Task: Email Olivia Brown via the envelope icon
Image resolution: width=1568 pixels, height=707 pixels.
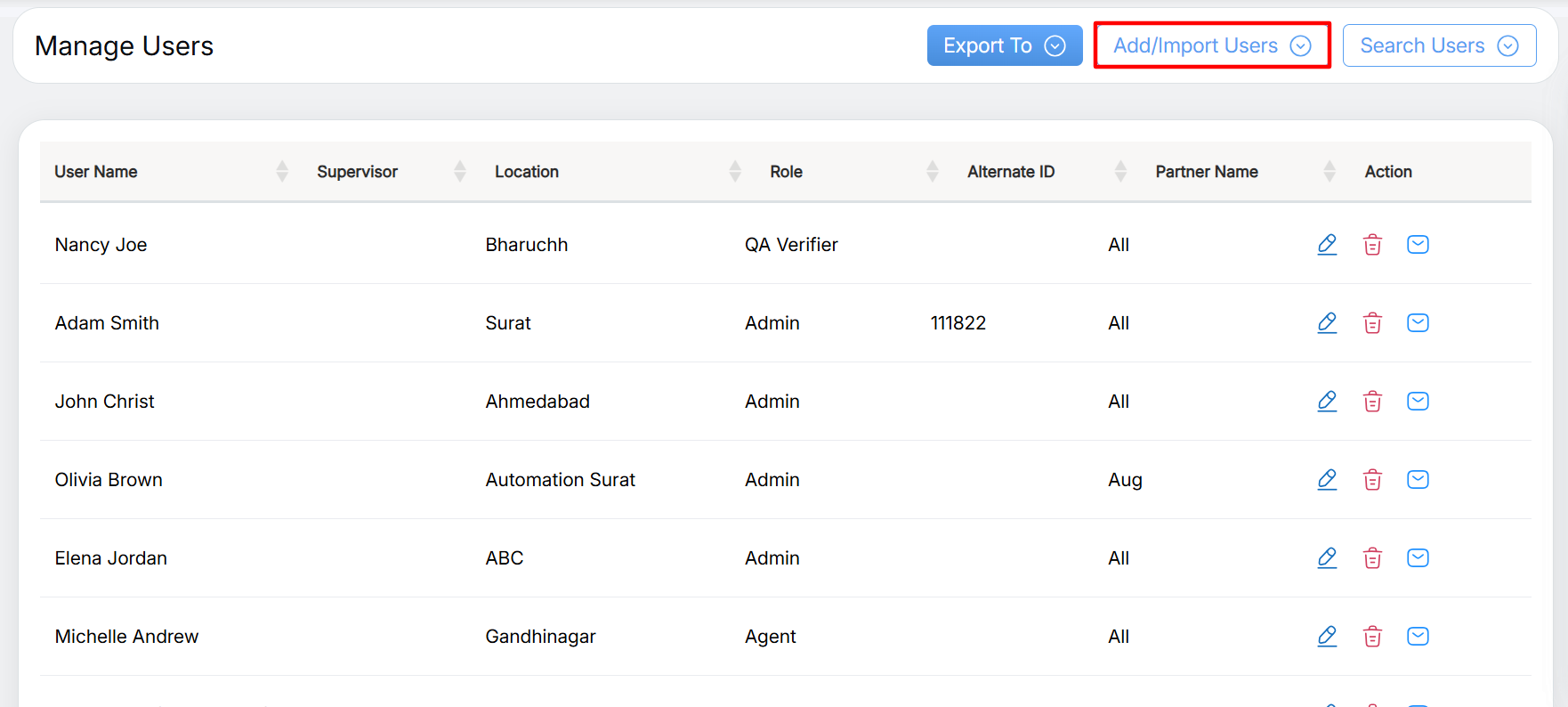Action: pos(1418,479)
